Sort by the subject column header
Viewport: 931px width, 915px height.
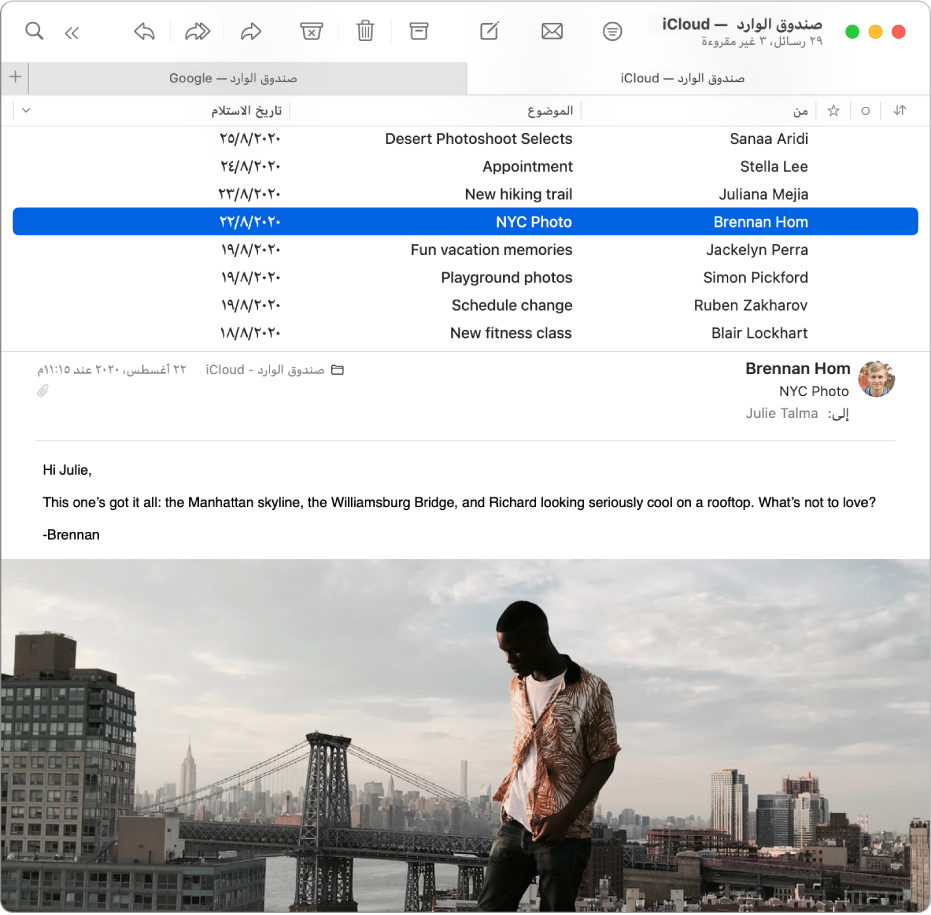[550, 111]
